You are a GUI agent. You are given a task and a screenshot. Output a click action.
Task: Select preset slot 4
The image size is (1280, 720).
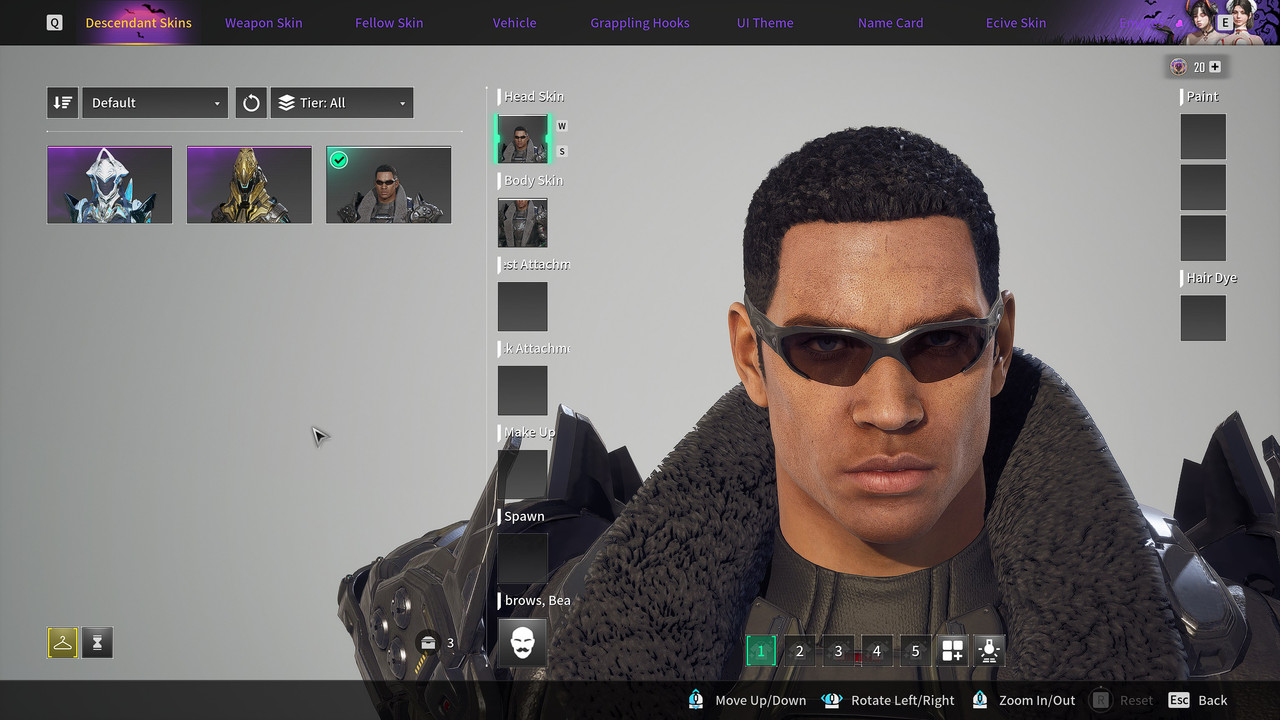click(x=876, y=651)
